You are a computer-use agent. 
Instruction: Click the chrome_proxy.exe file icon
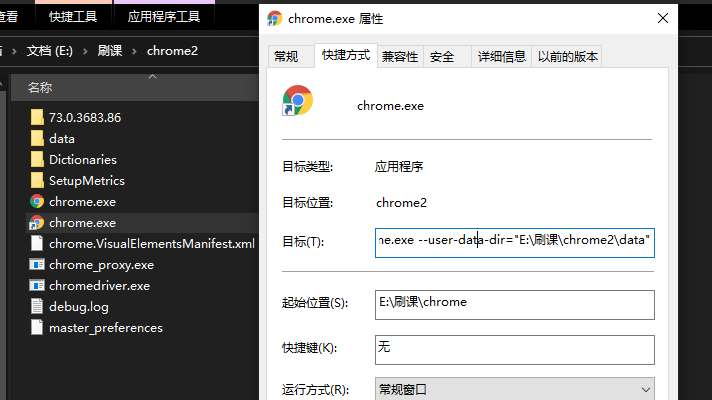click(x=37, y=264)
